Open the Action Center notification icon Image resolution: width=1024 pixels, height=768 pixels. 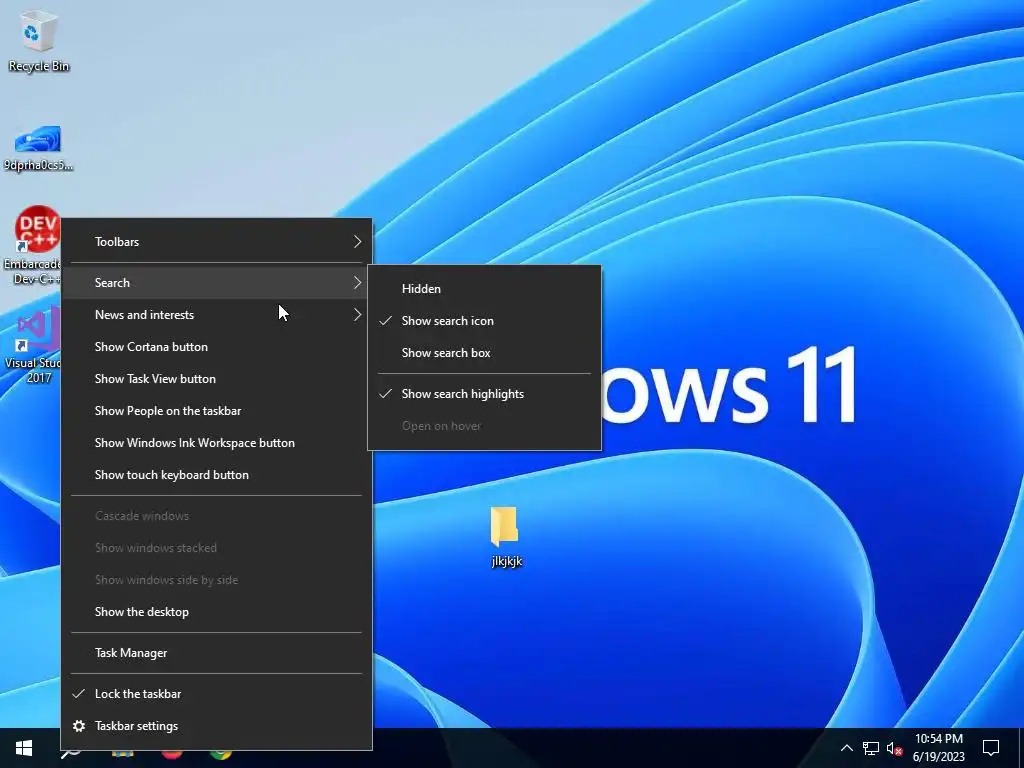pos(991,748)
